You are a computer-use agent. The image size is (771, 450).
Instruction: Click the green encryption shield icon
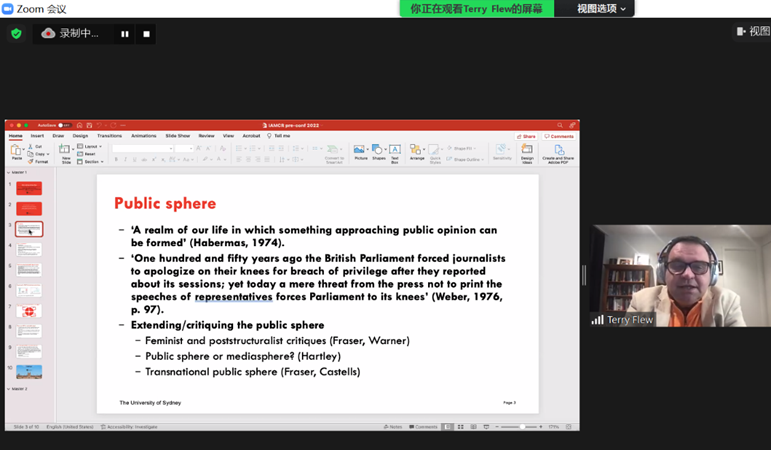[x=16, y=33]
